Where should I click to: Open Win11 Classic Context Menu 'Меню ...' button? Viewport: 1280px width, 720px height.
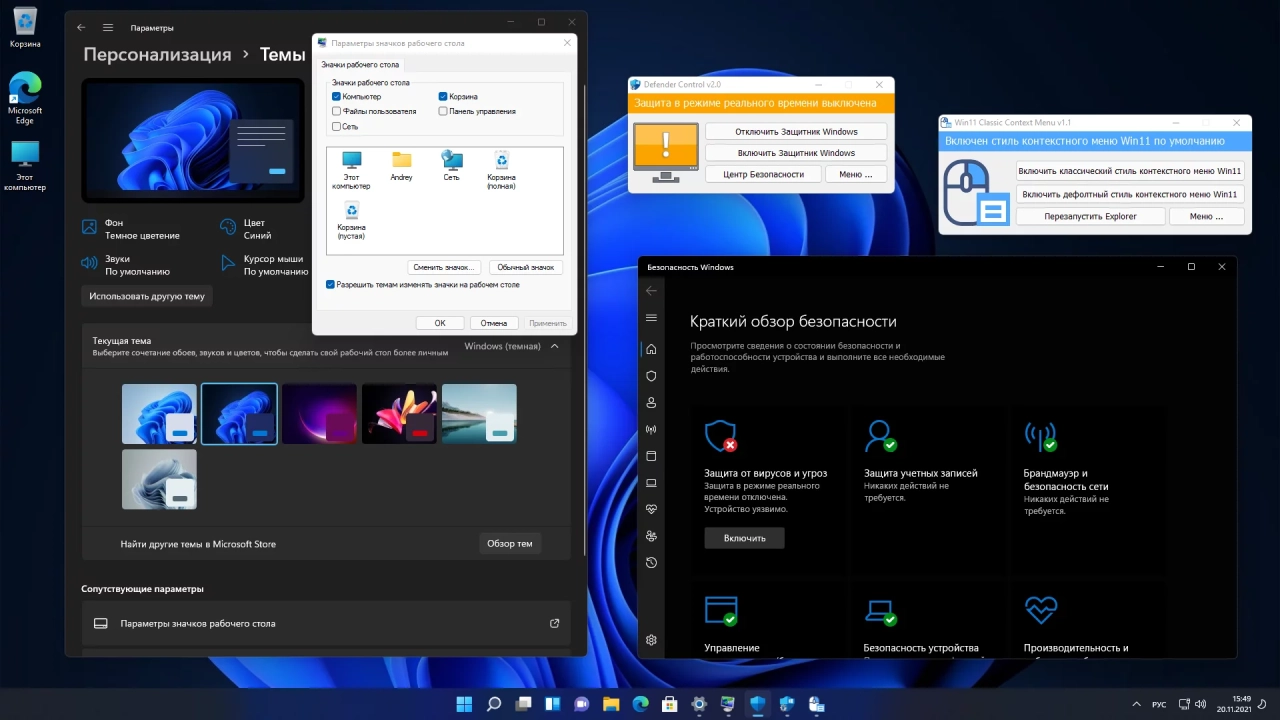tap(1205, 216)
